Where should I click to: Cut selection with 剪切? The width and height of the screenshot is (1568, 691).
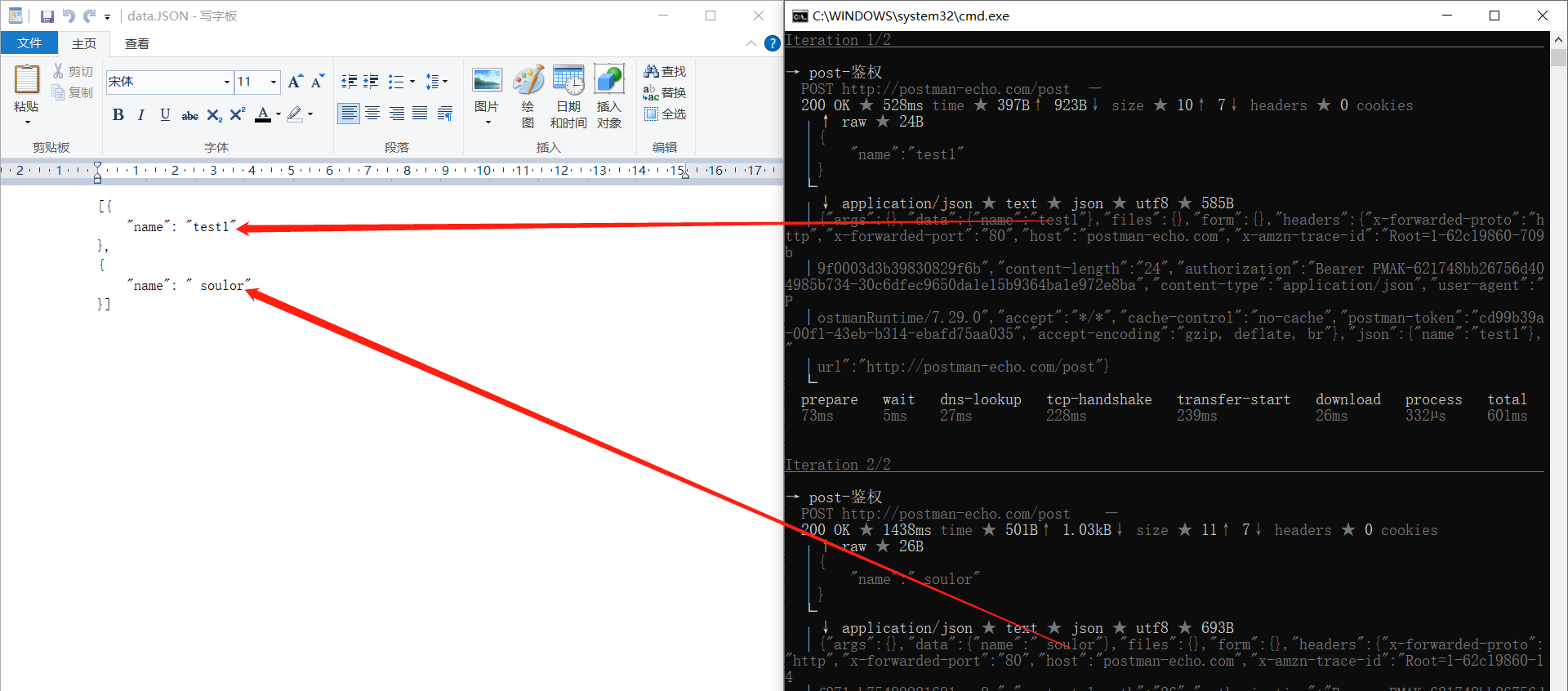pyautogui.click(x=73, y=71)
